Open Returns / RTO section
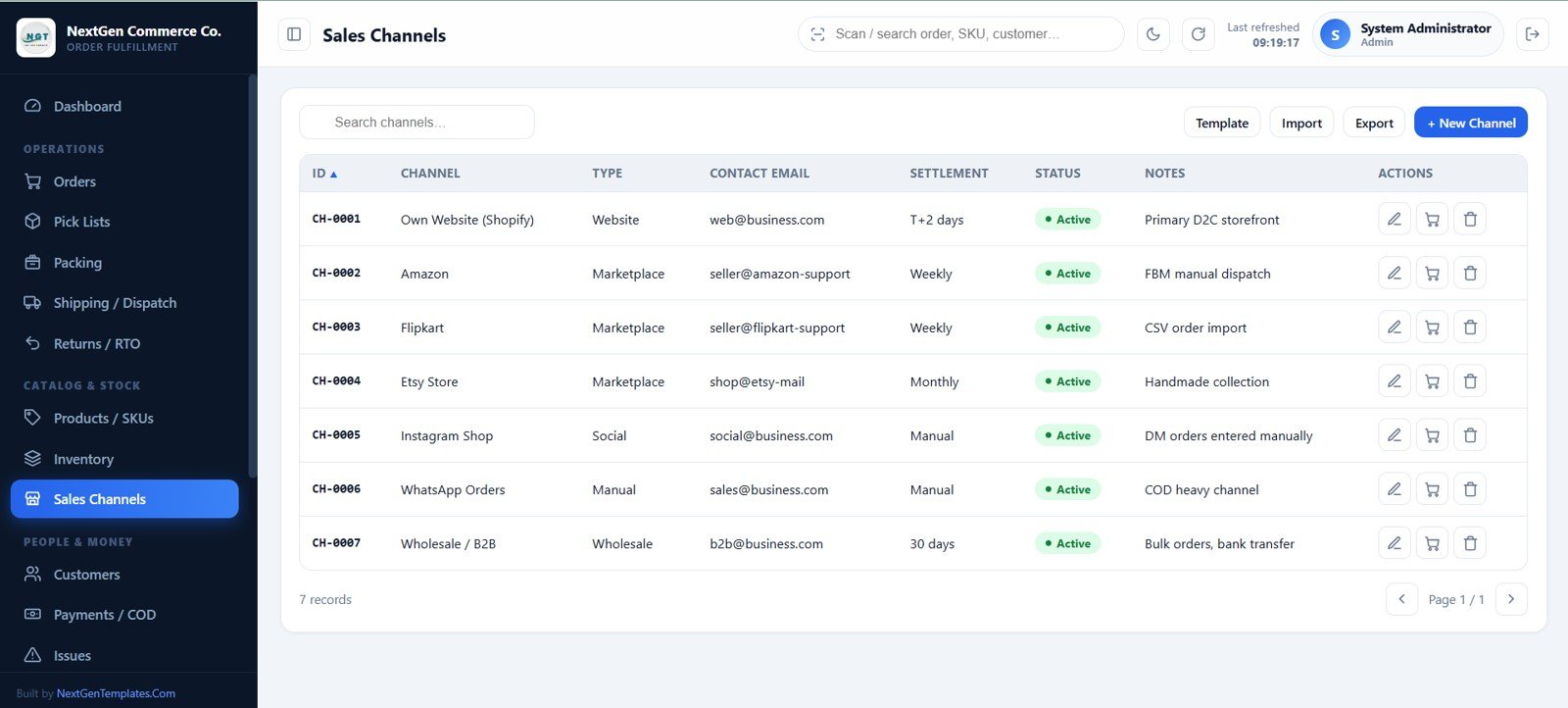1568x708 pixels. tap(124, 344)
